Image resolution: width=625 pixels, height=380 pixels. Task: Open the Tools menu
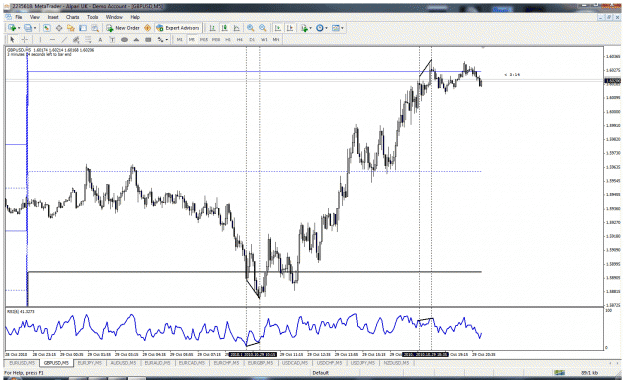(x=92, y=17)
